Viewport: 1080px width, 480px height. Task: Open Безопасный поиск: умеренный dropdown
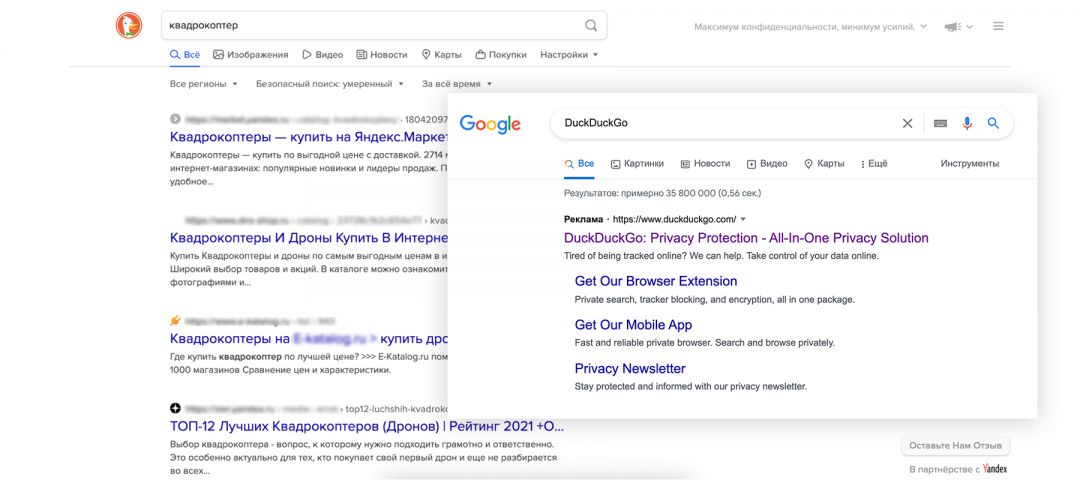tap(329, 84)
